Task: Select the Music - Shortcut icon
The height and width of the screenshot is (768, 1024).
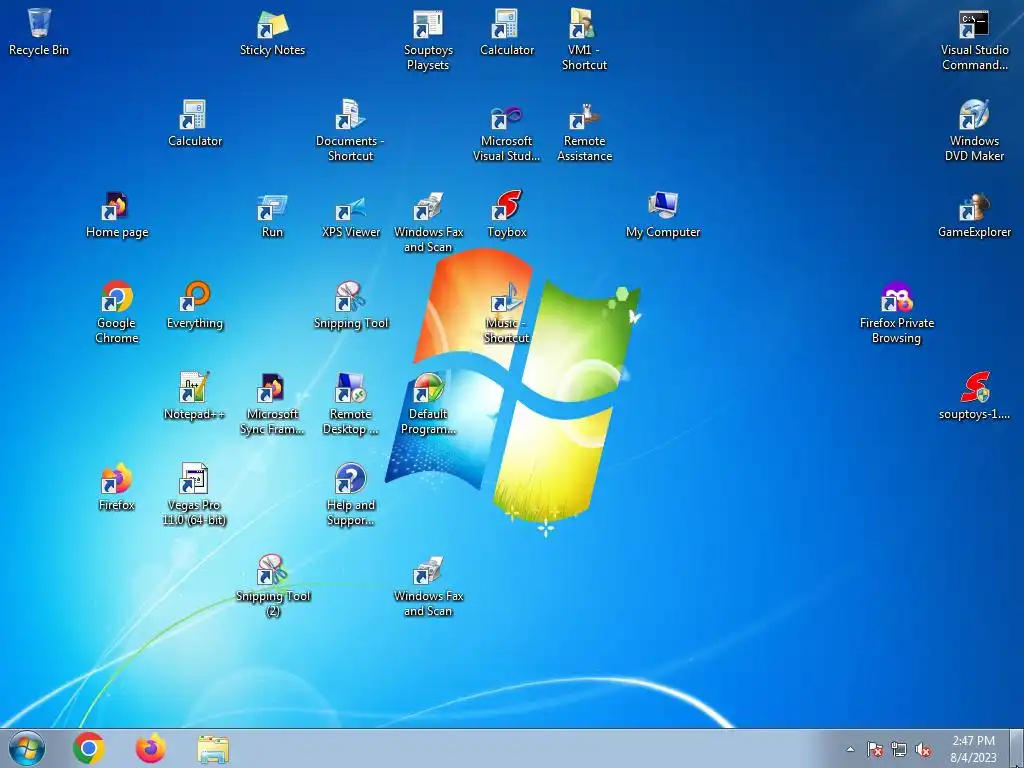Action: tap(506, 312)
